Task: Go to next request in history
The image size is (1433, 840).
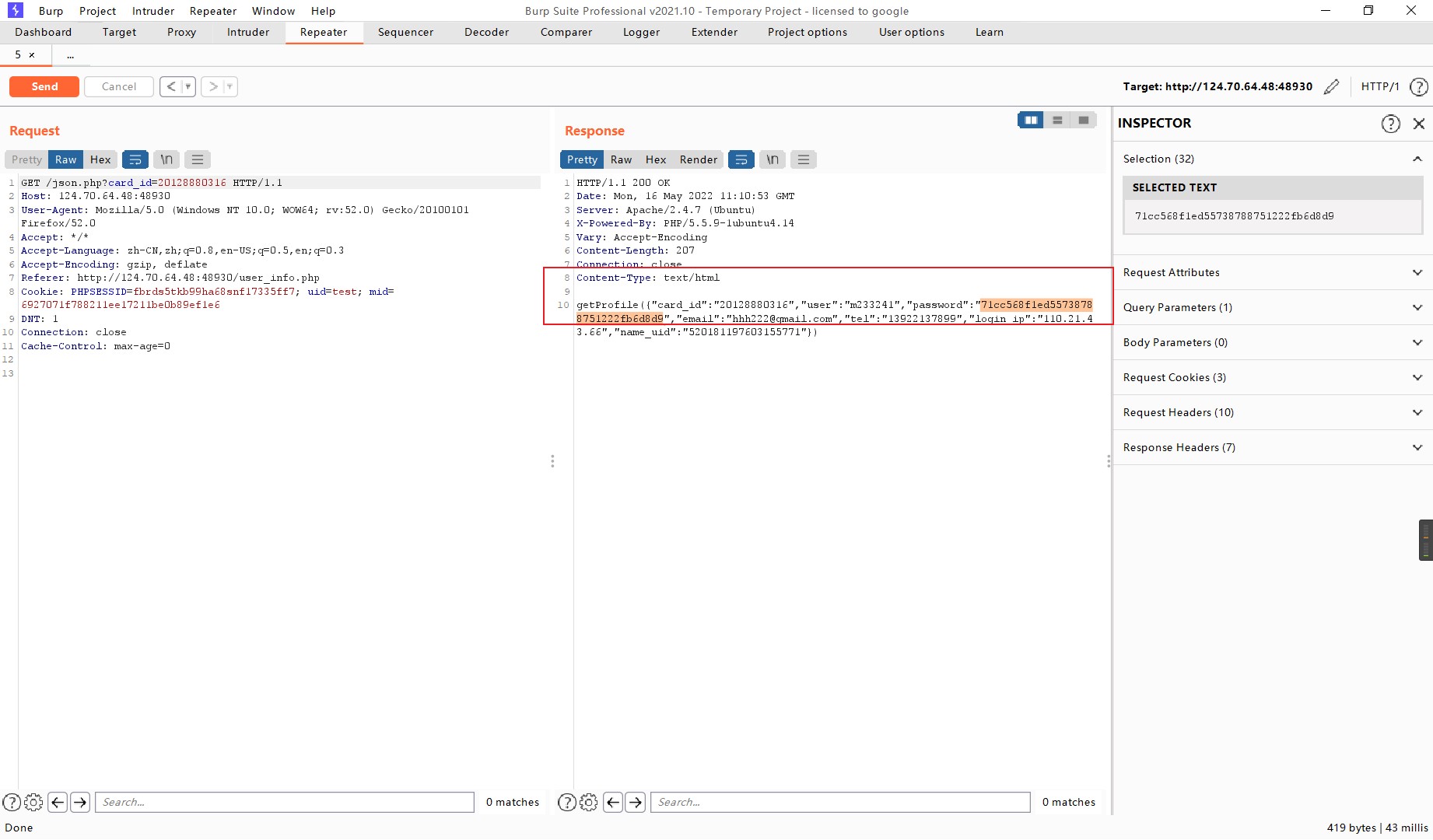Action: point(213,86)
